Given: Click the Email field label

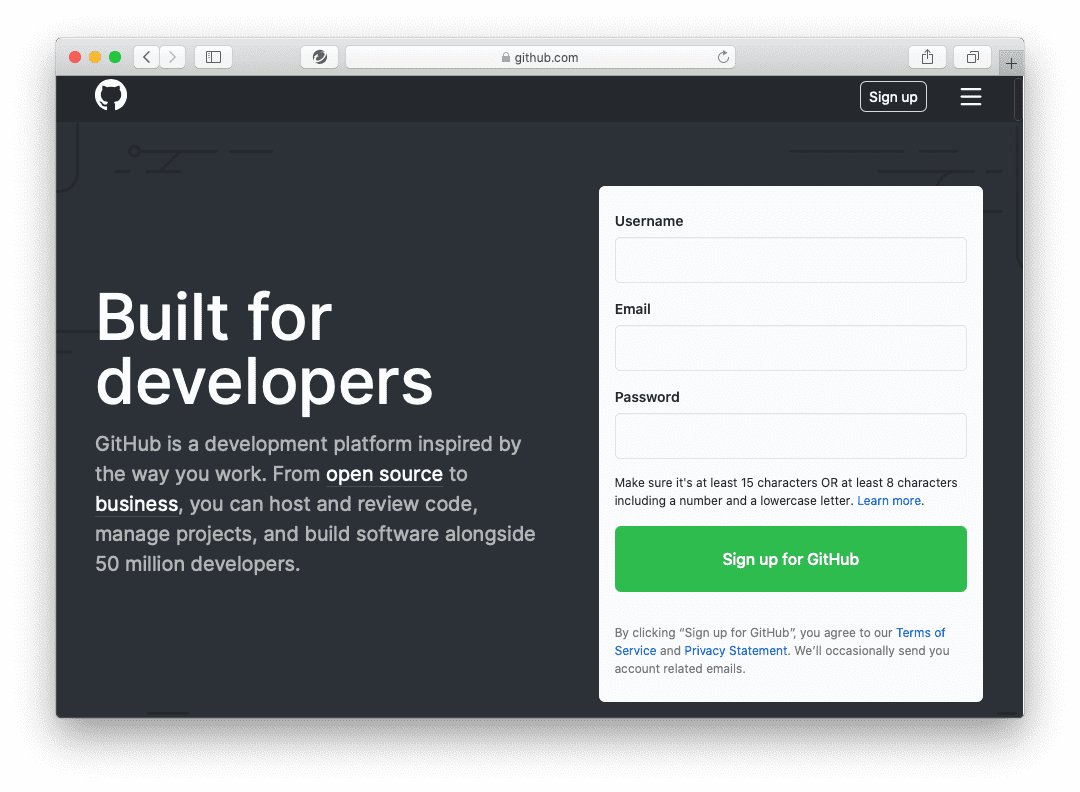Looking at the screenshot, I should 632,309.
